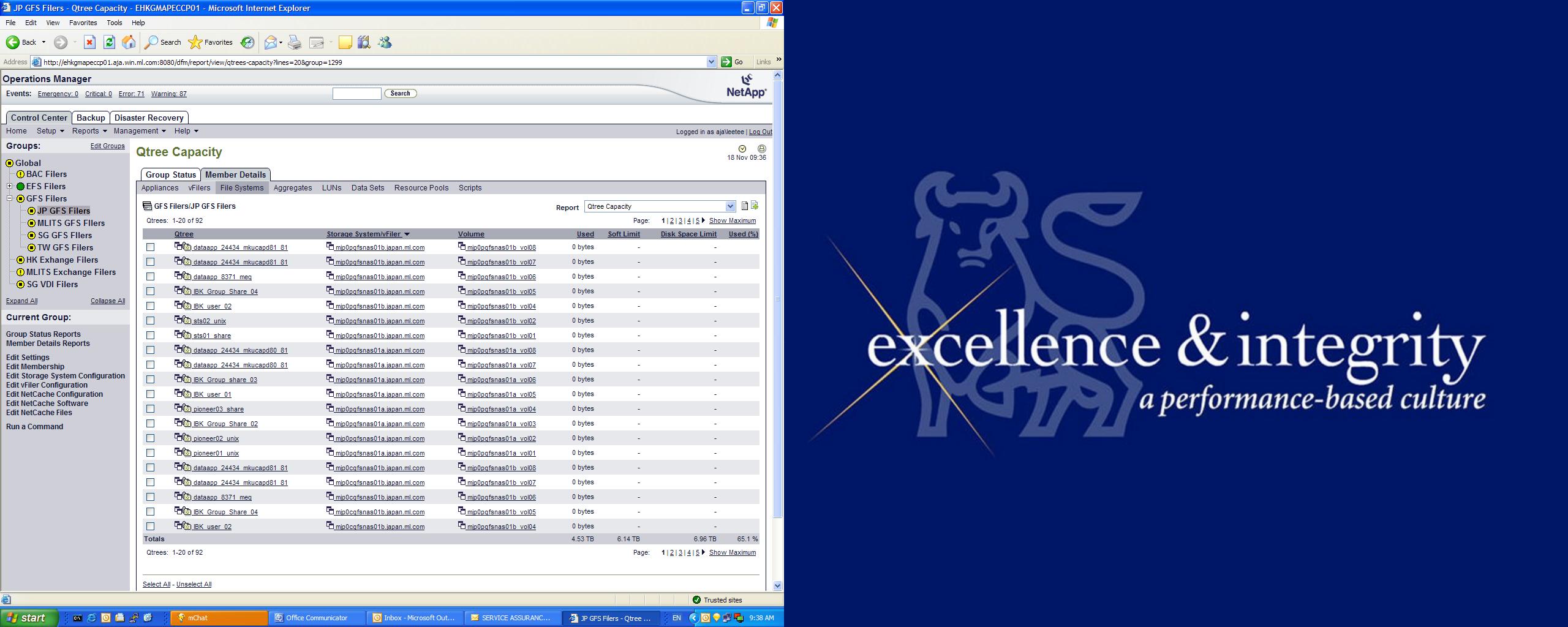1568x627 pixels.
Task: Click the Global group status icon
Action: 9,163
